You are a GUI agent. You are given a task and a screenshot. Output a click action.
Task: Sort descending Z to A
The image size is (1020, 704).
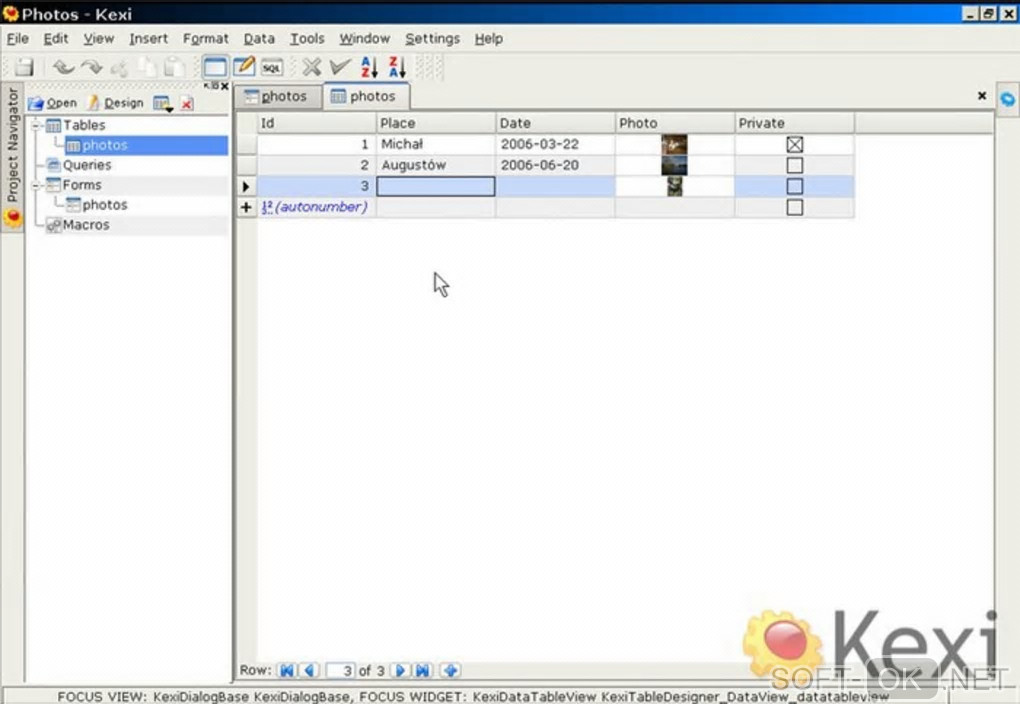coord(397,66)
